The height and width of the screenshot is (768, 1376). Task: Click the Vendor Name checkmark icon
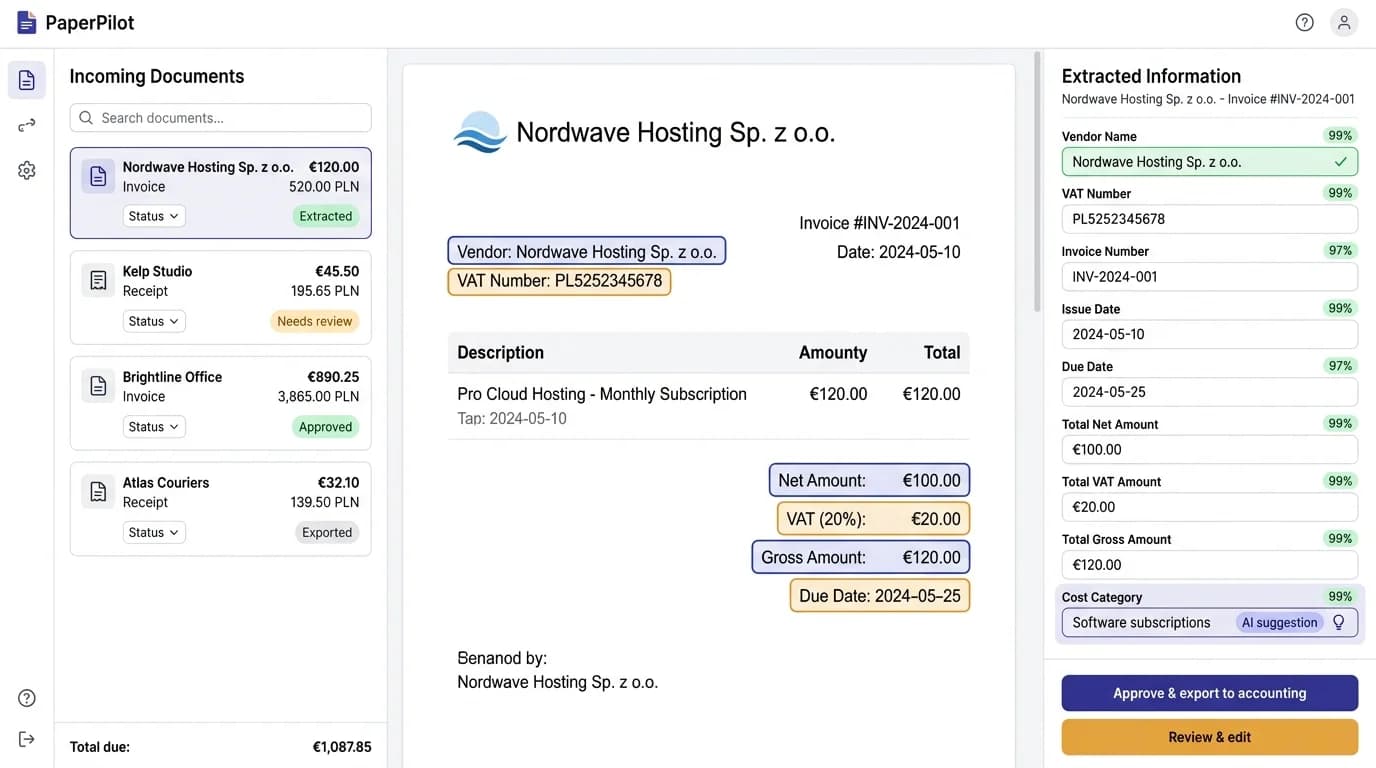click(x=1340, y=161)
